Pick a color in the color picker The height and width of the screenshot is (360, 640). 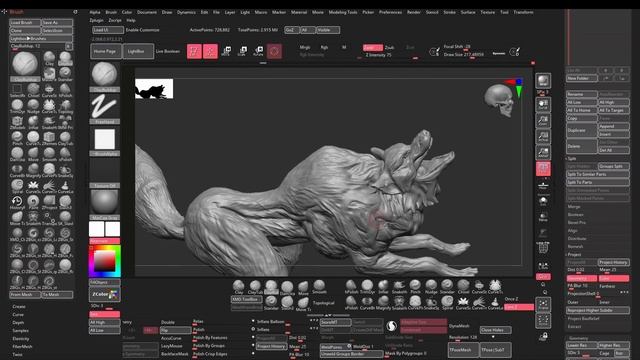coord(104,261)
